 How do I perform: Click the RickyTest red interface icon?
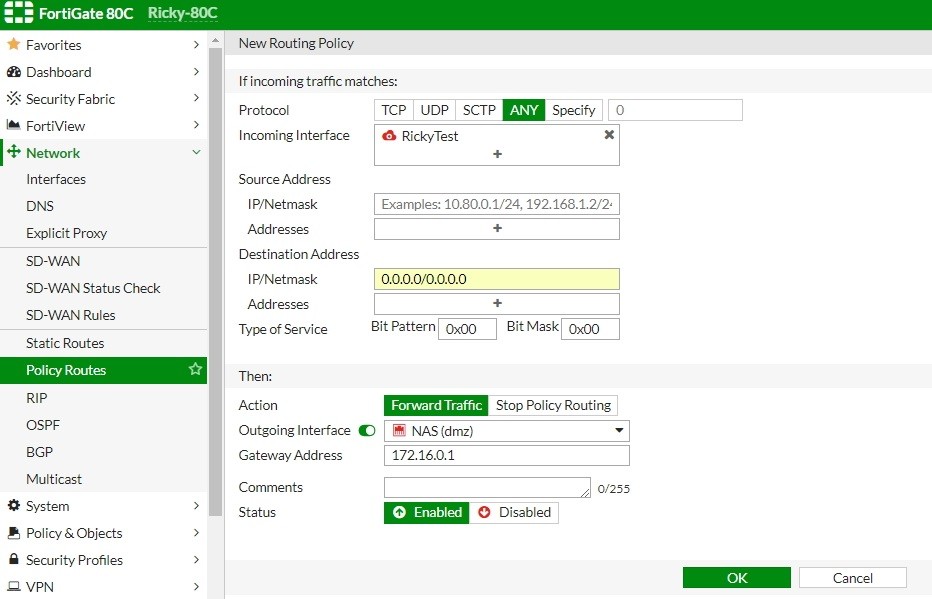click(389, 136)
